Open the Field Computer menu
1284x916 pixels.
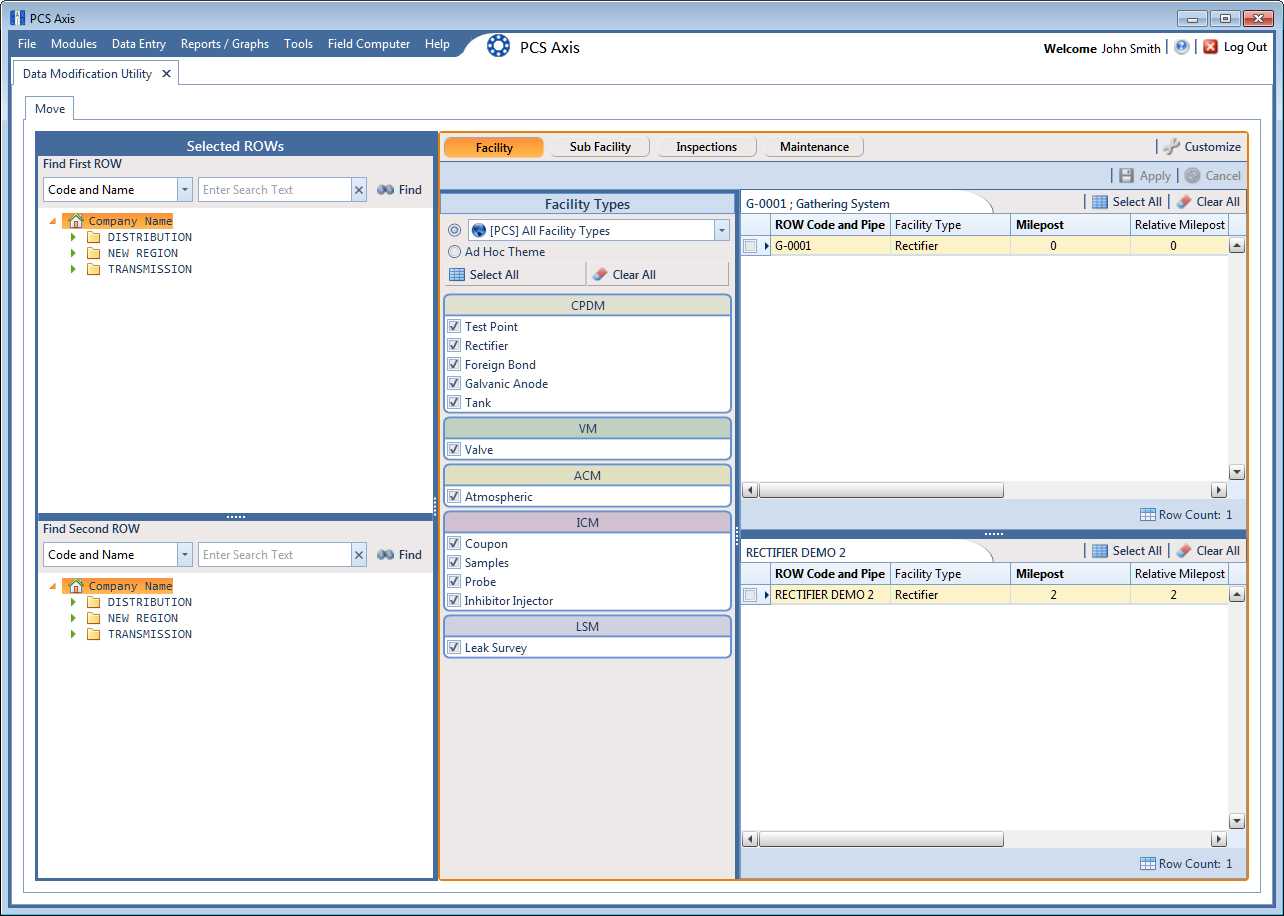(369, 44)
